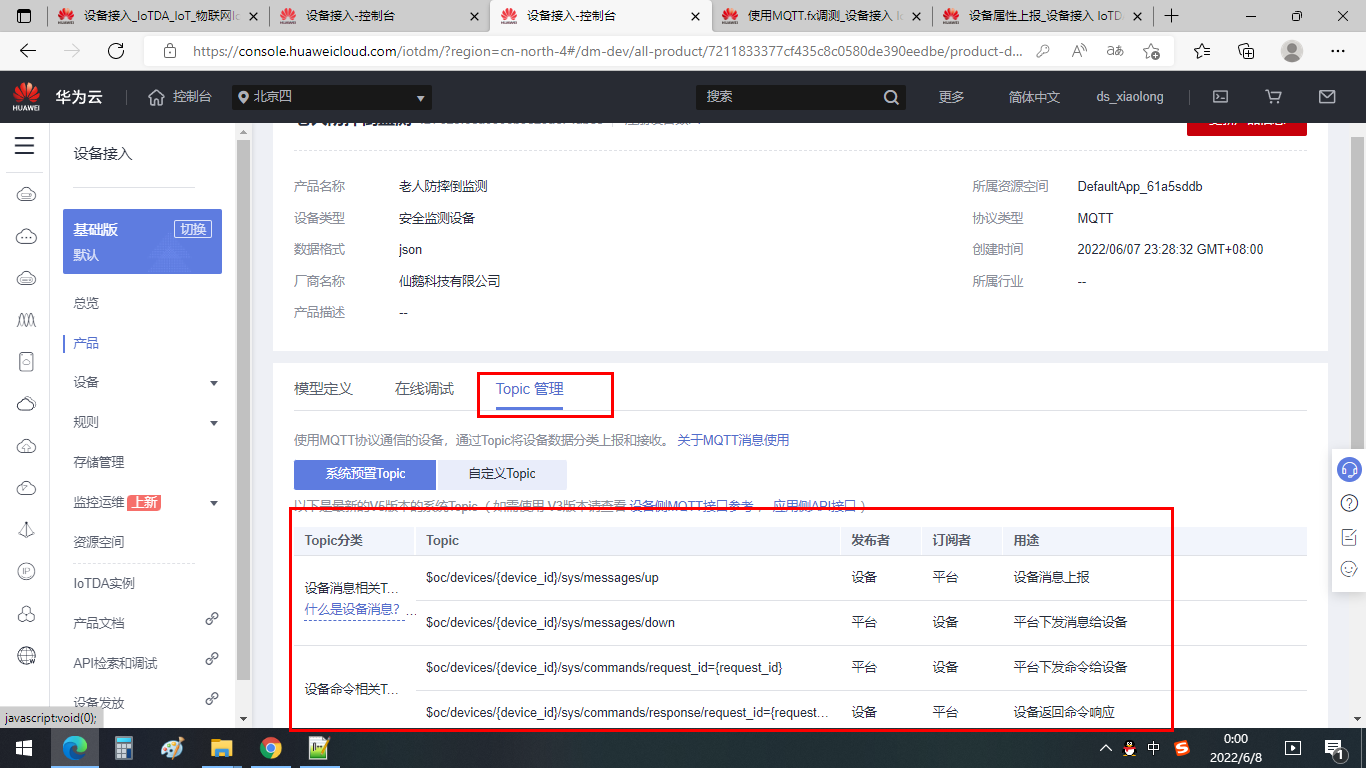1366x768 pixels.
Task: Select the Topic 管理 tab
Action: click(x=530, y=389)
